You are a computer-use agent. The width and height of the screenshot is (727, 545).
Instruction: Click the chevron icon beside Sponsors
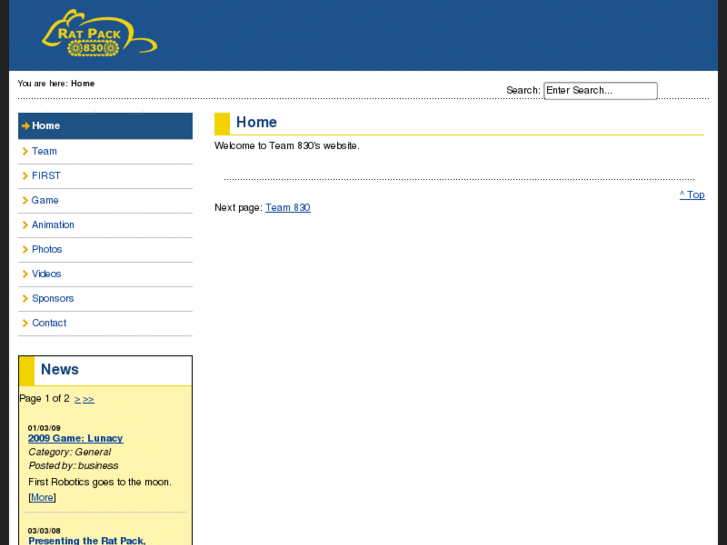click(x=26, y=299)
